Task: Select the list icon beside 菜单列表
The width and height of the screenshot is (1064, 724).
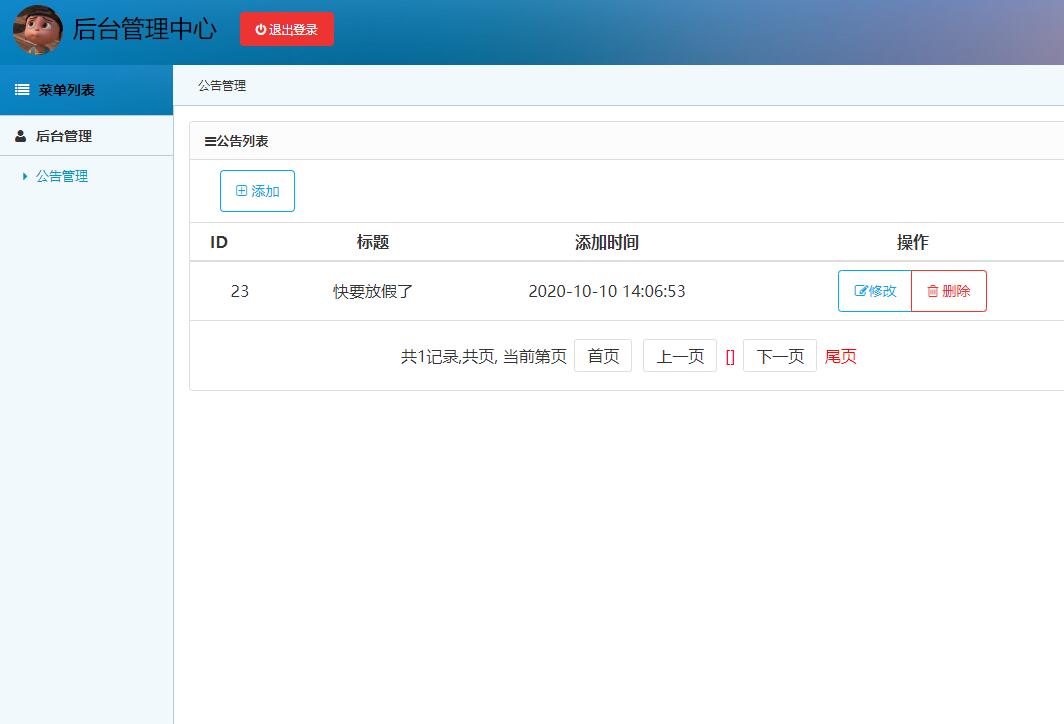Action: (20, 89)
